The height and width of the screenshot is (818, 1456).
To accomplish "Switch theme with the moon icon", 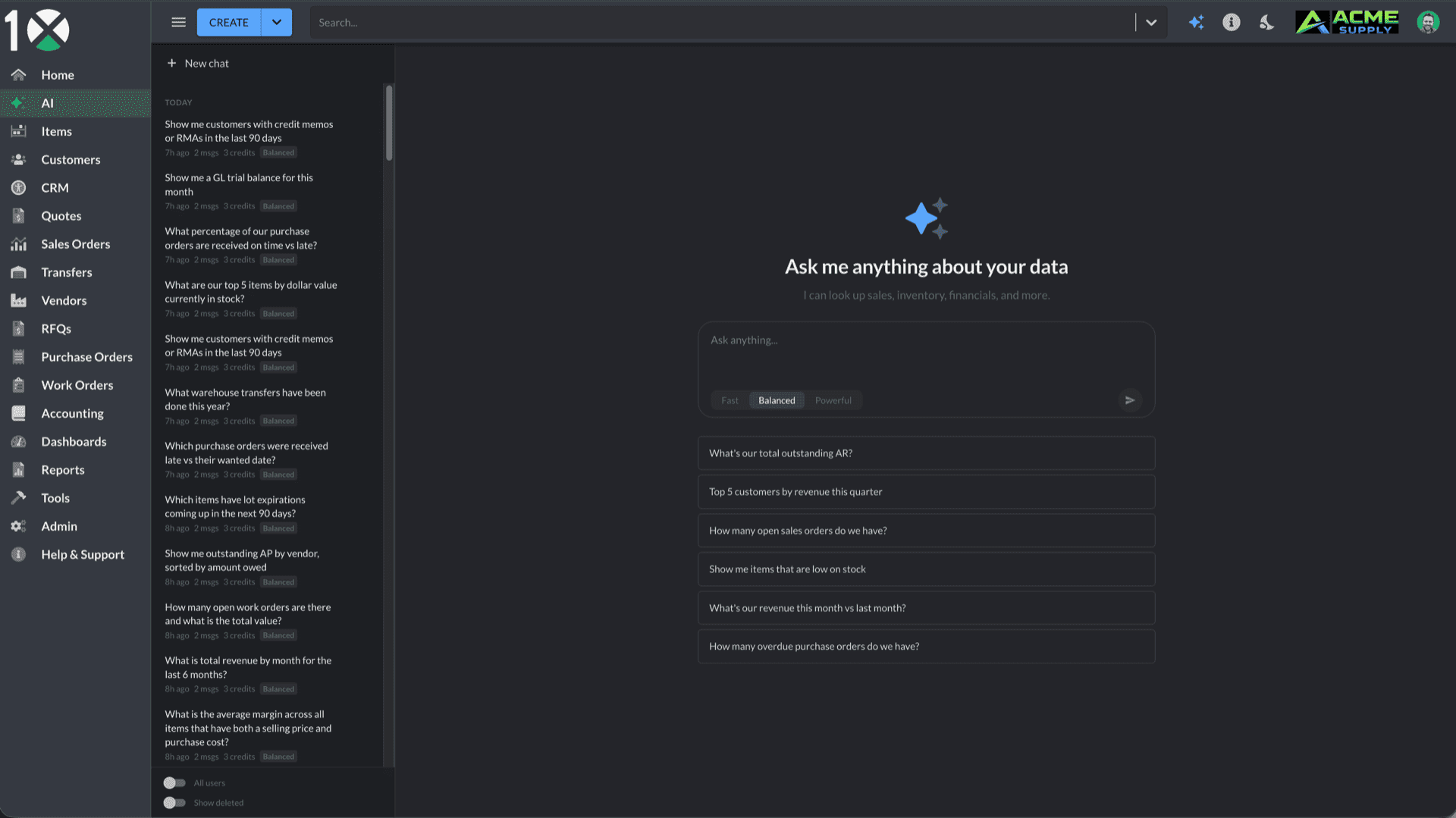I will (1266, 22).
